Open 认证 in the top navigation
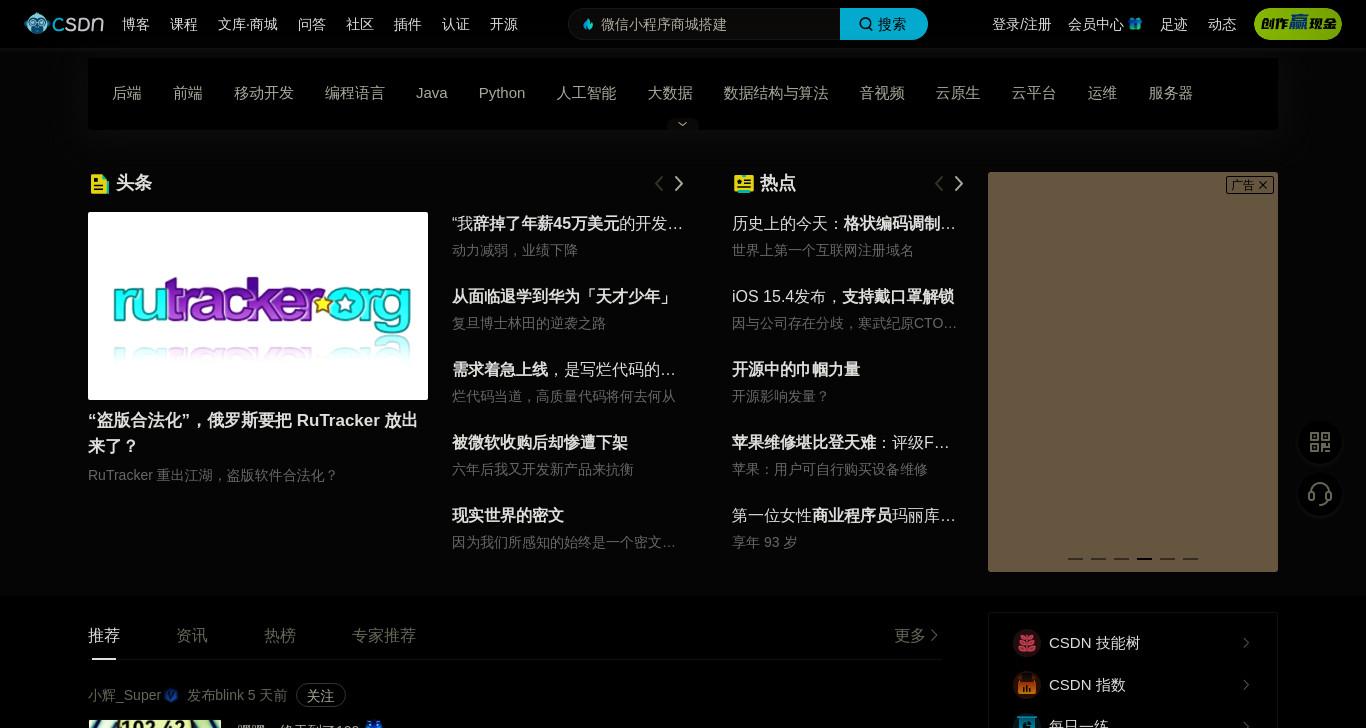Screen dimensions: 1366x728 point(456,24)
